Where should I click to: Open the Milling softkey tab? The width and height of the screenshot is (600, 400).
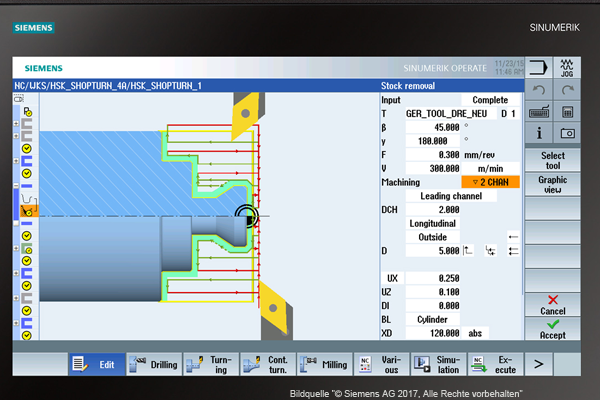(x=325, y=366)
